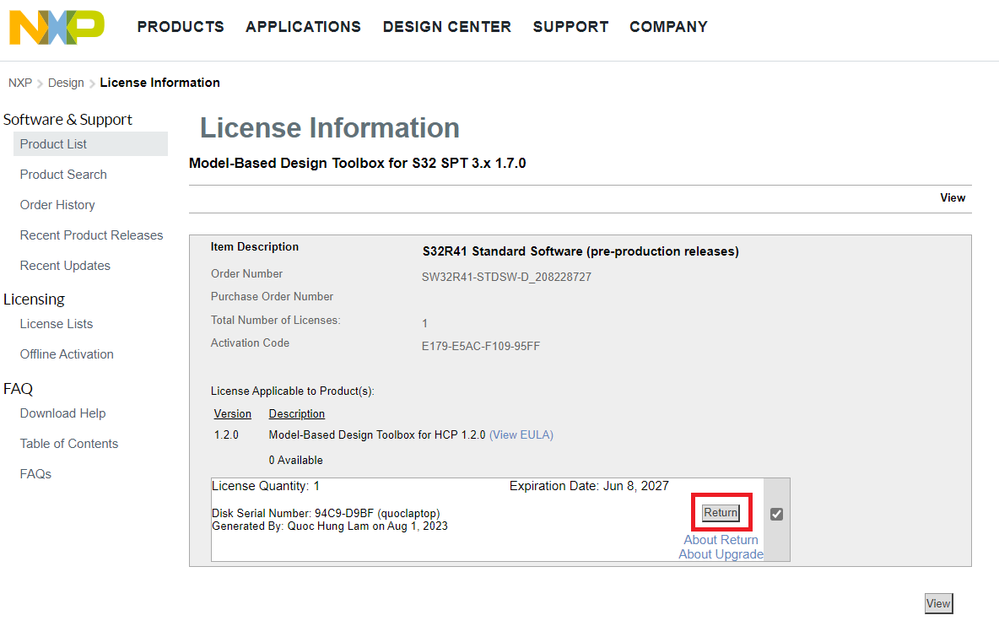
Task: Uncheck the license selection checkbox
Action: [776, 514]
